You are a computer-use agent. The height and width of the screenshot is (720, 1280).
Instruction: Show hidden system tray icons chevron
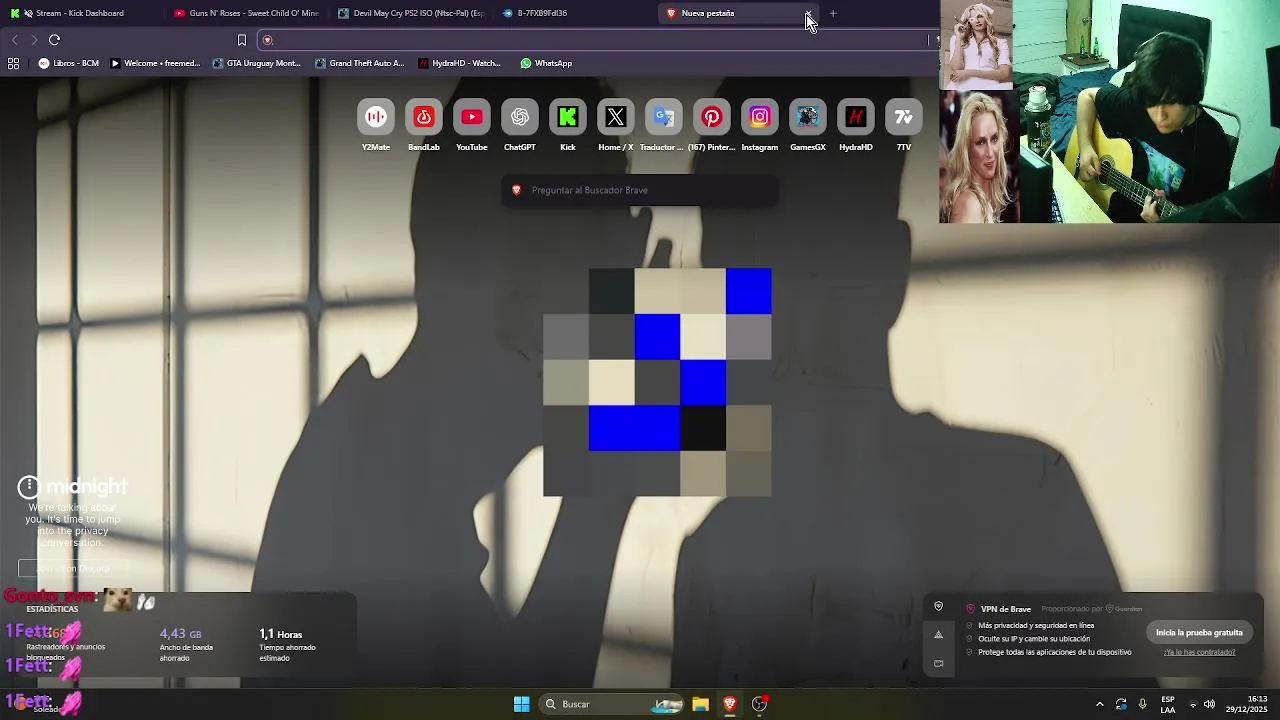pos(1100,704)
